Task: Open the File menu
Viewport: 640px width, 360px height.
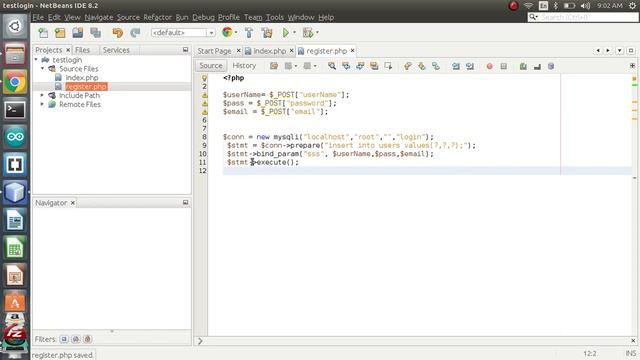Action: pyautogui.click(x=38, y=17)
